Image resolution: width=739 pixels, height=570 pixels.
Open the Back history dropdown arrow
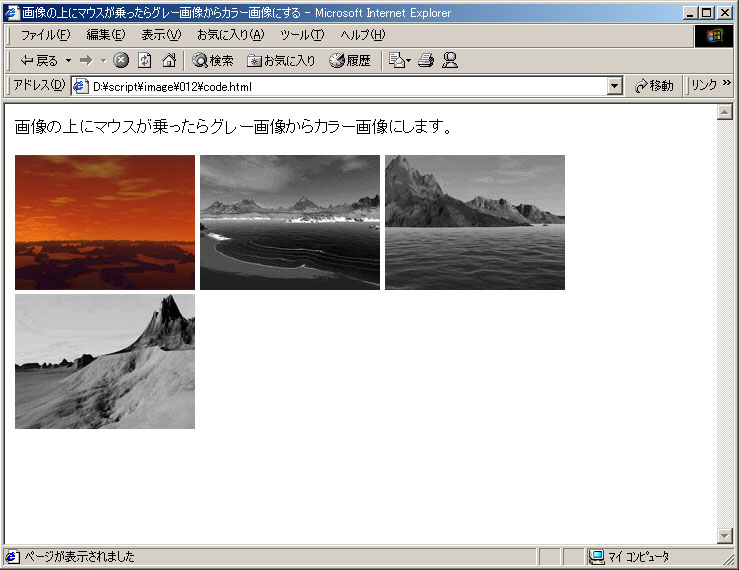[x=68, y=60]
